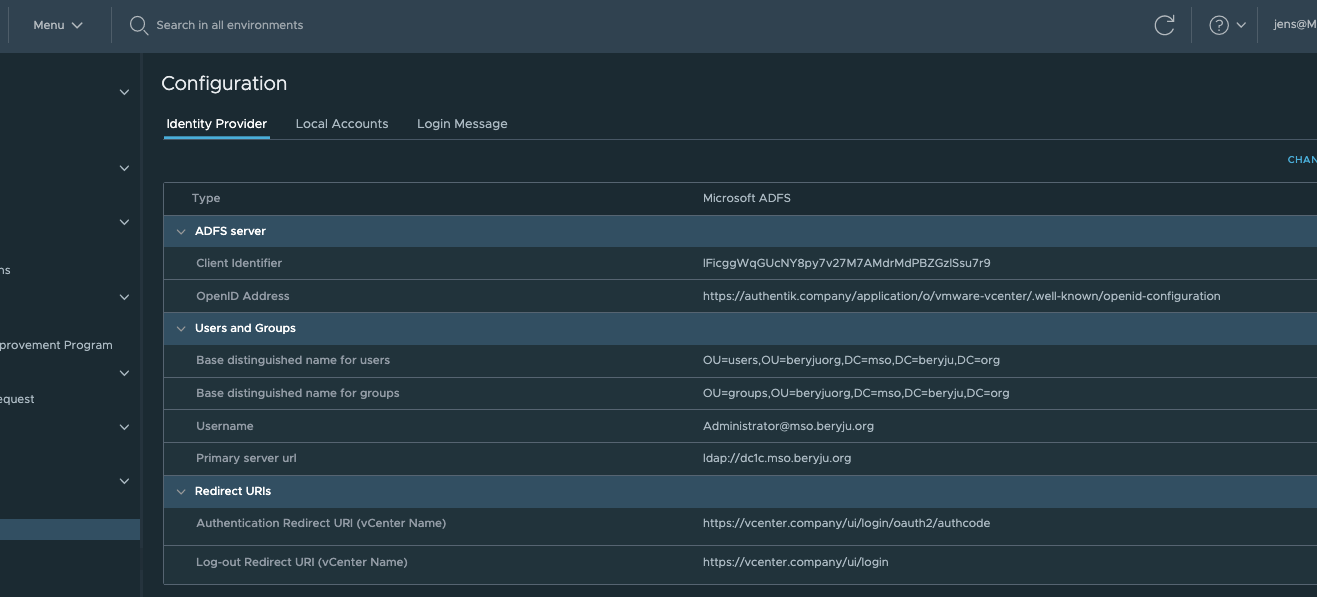Switch to the Local Accounts tab
Image resolution: width=1317 pixels, height=597 pixels.
coord(341,124)
